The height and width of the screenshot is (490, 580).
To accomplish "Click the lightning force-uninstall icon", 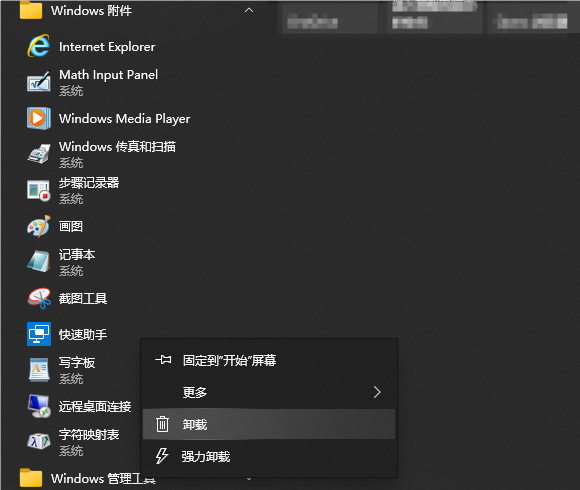I will point(162,456).
